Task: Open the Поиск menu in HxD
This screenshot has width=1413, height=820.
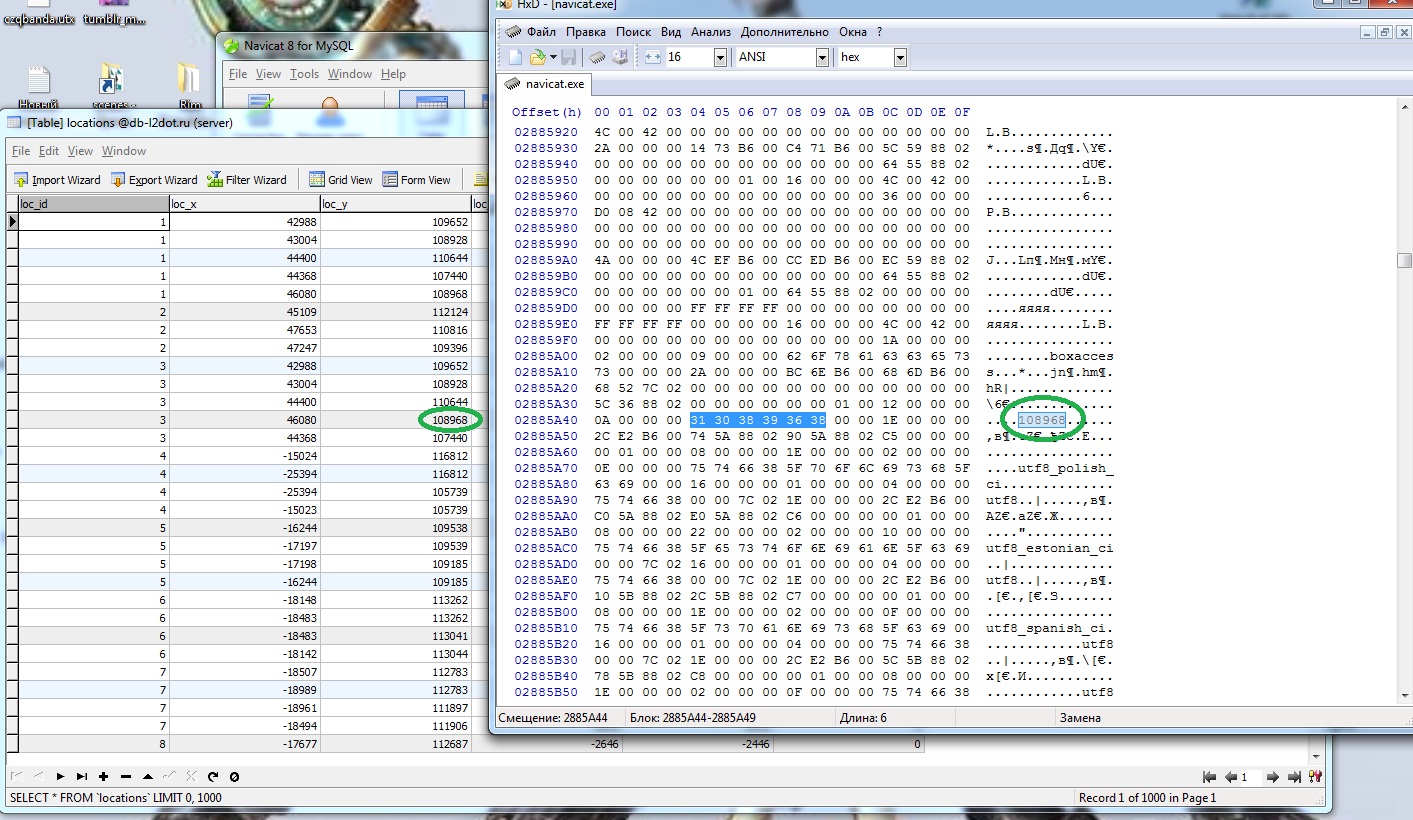Action: point(633,32)
